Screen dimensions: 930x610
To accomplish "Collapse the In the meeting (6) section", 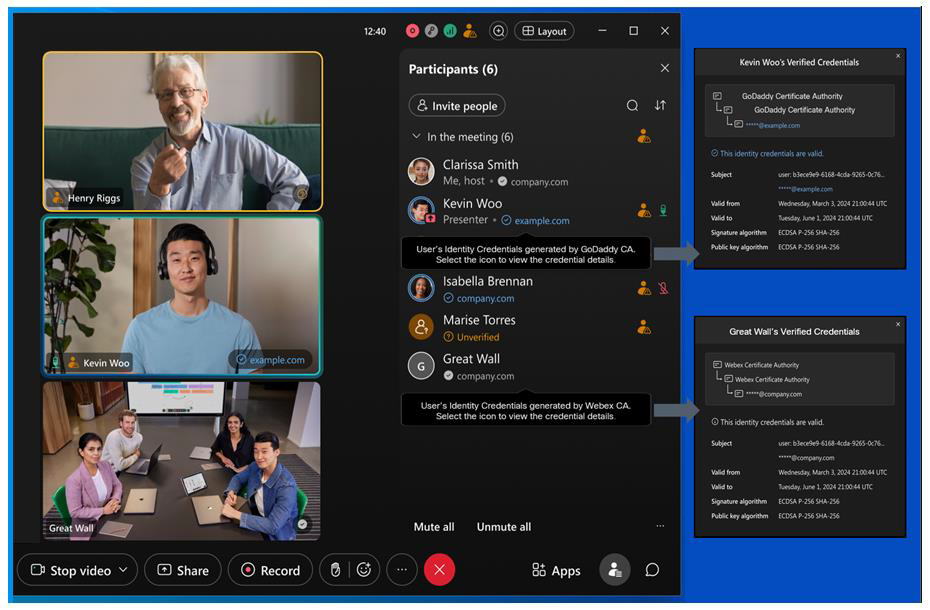I will 416,136.
